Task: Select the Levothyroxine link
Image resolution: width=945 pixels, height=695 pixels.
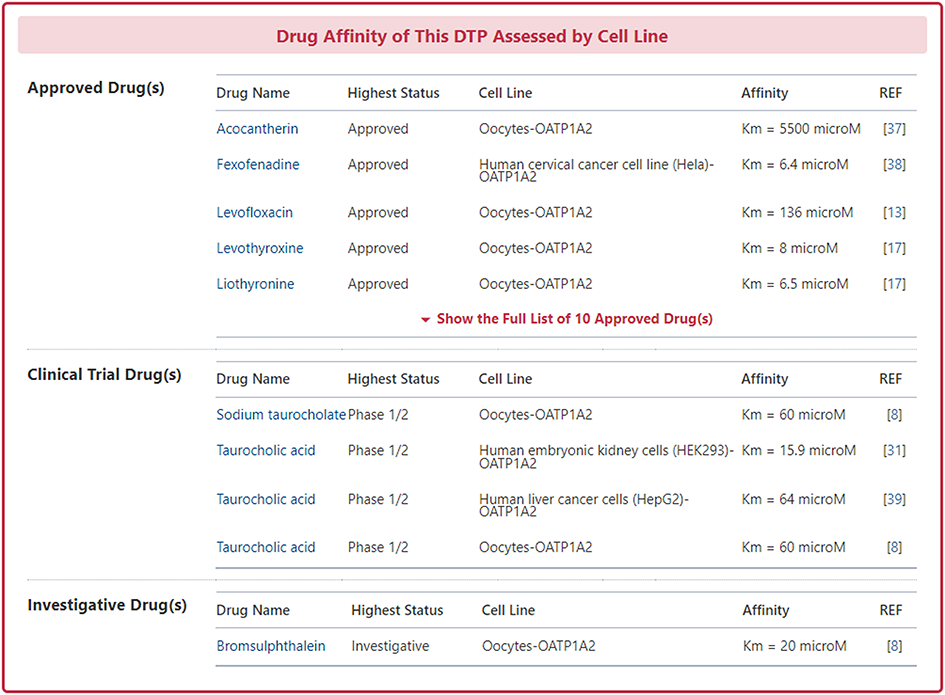Action: pyautogui.click(x=260, y=249)
